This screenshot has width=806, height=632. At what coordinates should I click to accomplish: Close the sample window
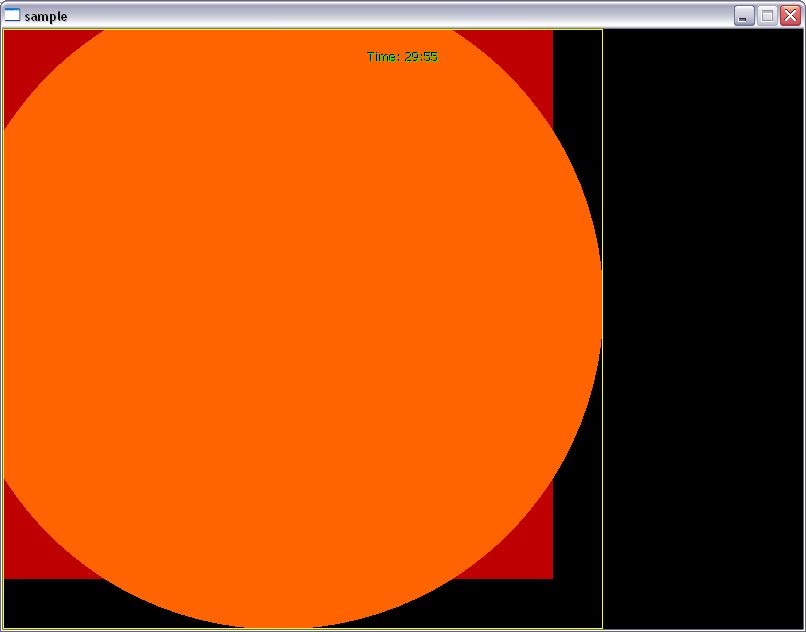[790, 15]
